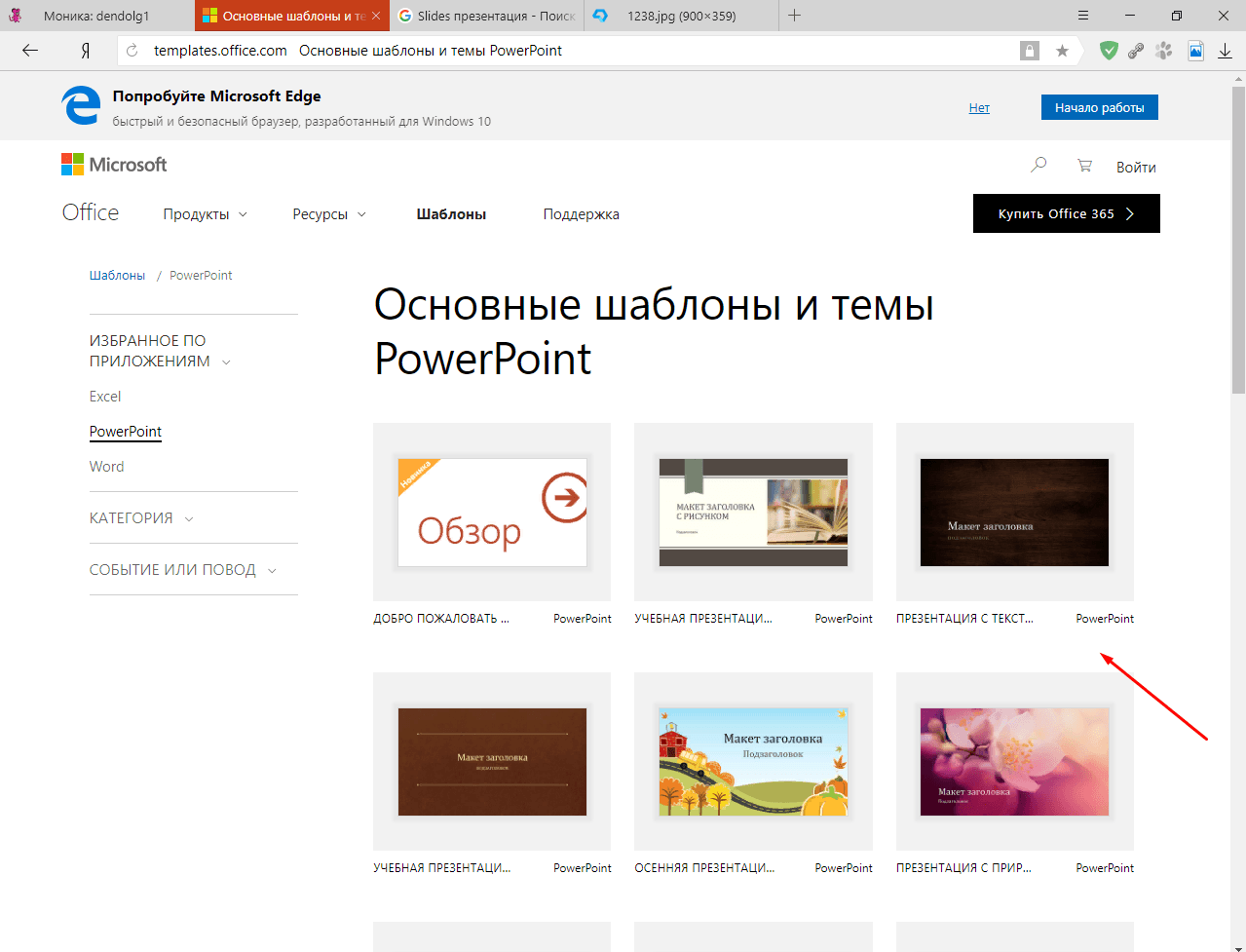Open the dark wood template thumbnail
This screenshot has height=952, width=1246.
pos(1014,513)
